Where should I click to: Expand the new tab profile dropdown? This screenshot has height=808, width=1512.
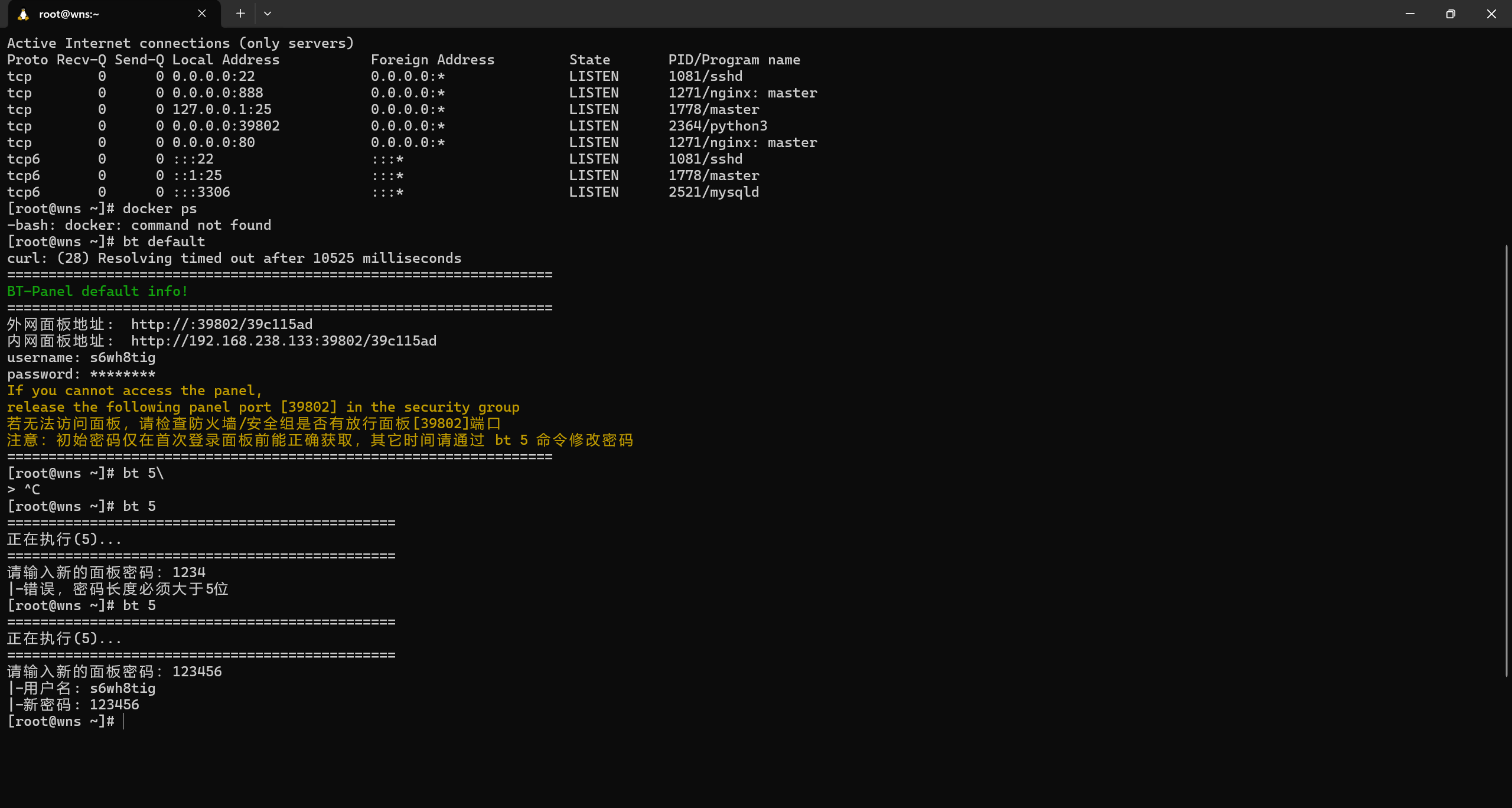coord(268,14)
